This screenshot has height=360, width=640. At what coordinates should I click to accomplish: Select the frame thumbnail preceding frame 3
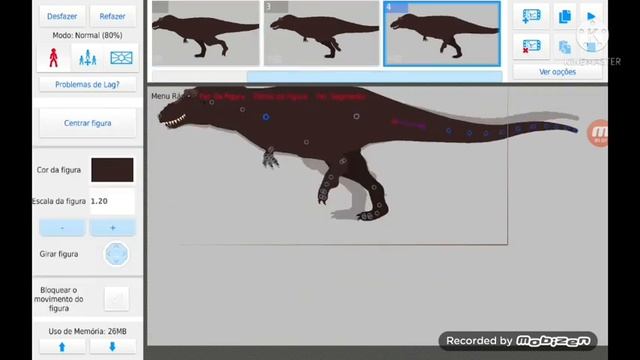(x=205, y=33)
